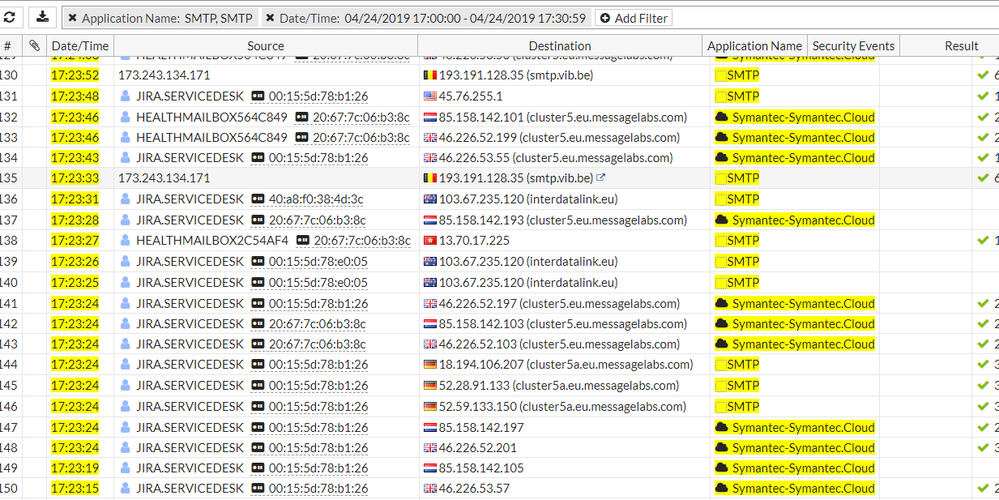Click the Result column header
The width and height of the screenshot is (999, 500).
pos(961,46)
